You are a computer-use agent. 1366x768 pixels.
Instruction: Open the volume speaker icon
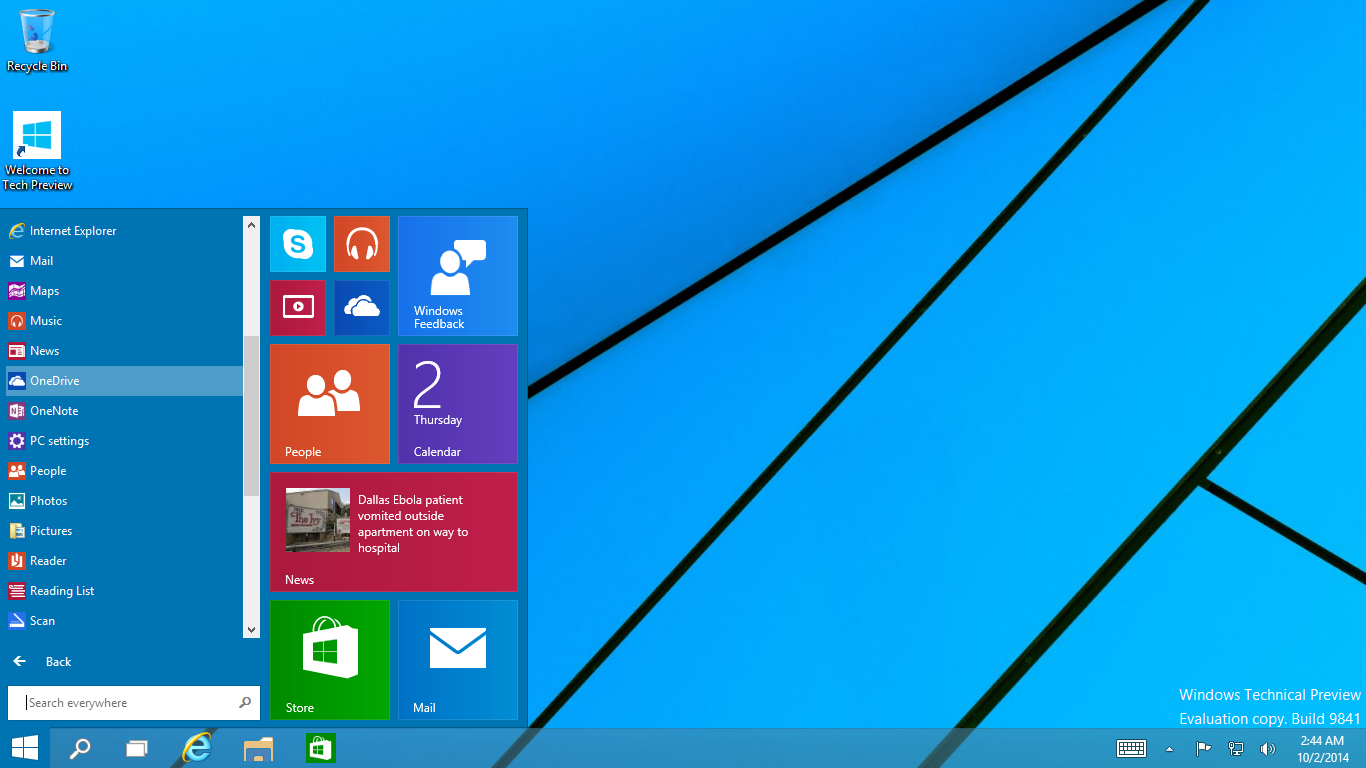pyautogui.click(x=1268, y=748)
